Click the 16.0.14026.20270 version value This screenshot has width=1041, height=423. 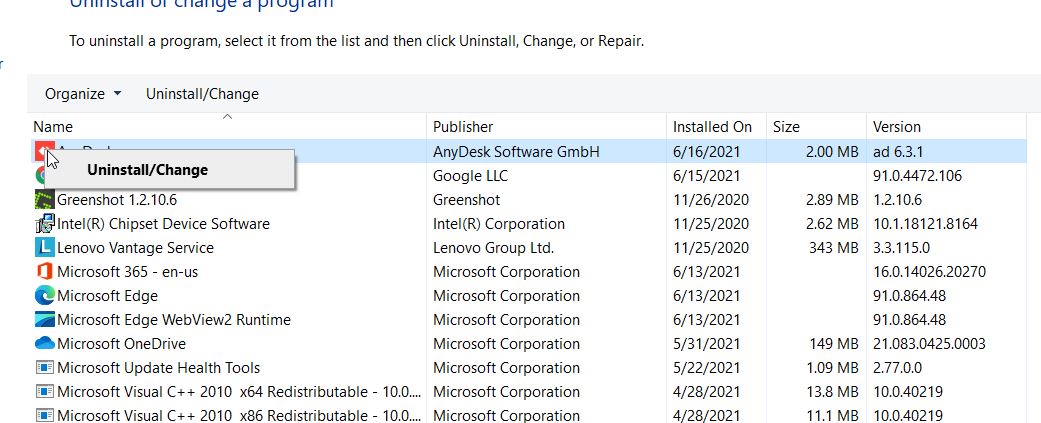click(x=929, y=272)
